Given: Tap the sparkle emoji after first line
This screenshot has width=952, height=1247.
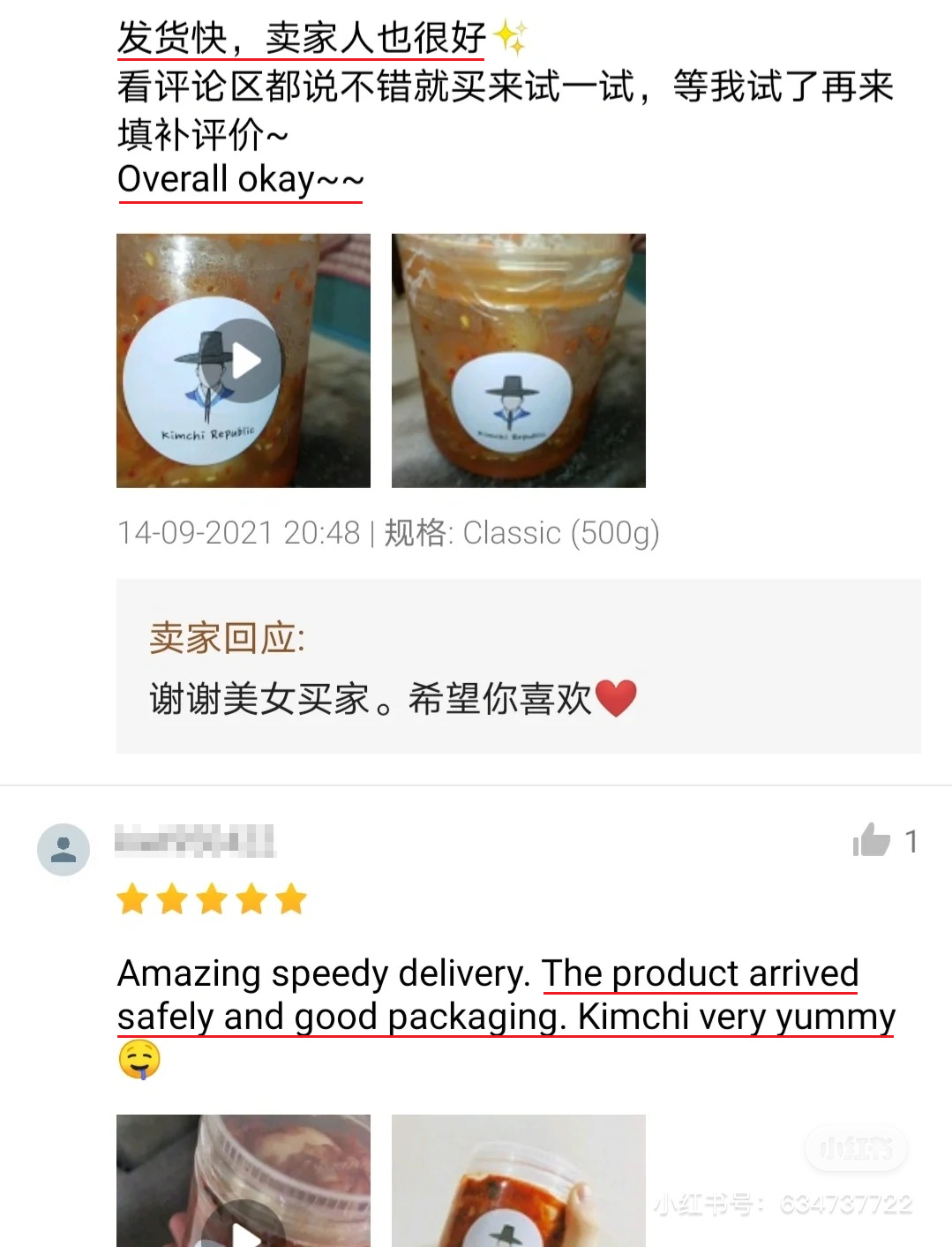Looking at the screenshot, I should point(510,38).
